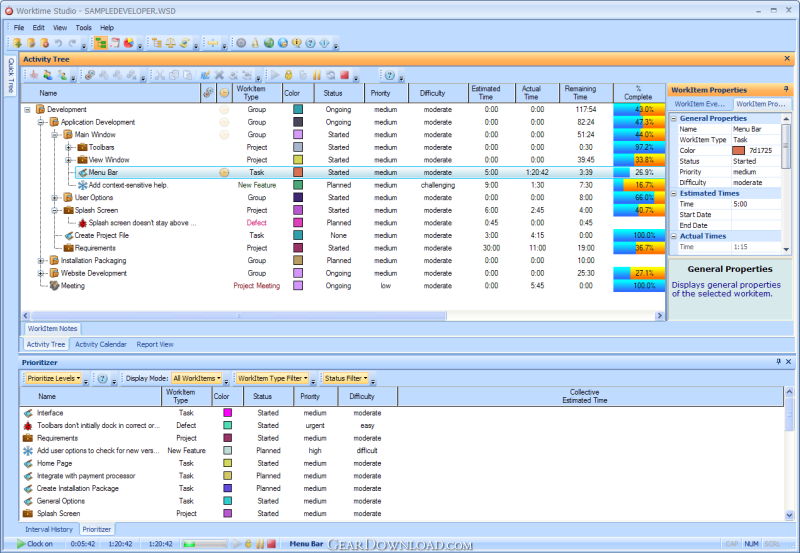The image size is (800, 553).
Task: Toggle the Prioritizer panel pin
Action: click(x=779, y=361)
